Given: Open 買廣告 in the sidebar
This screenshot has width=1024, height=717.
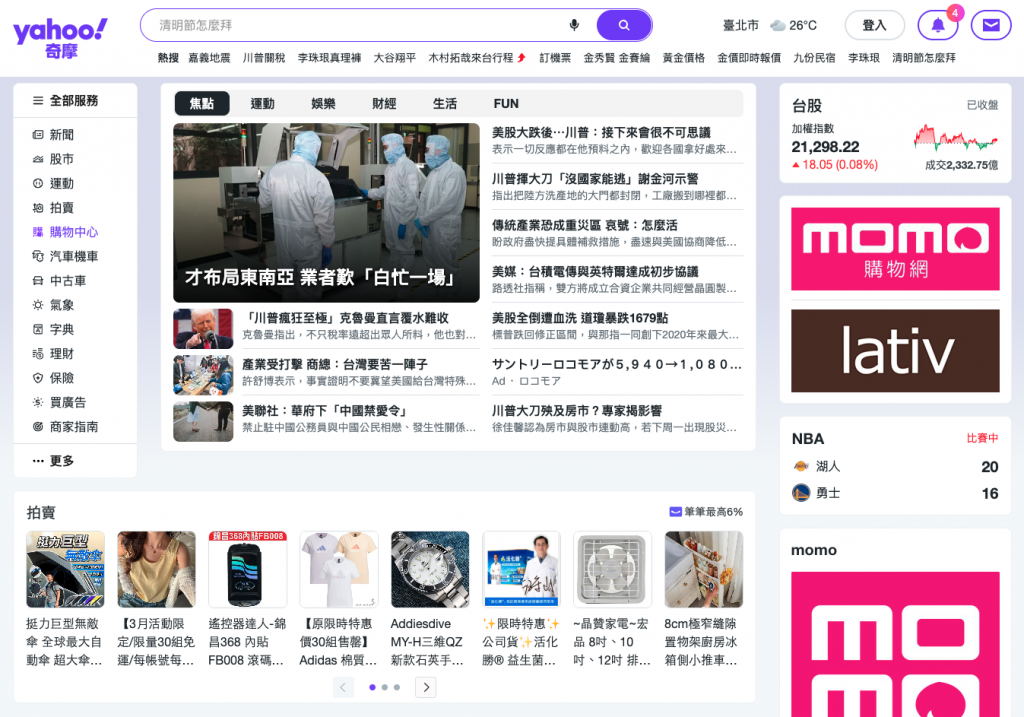Looking at the screenshot, I should pos(59,402).
